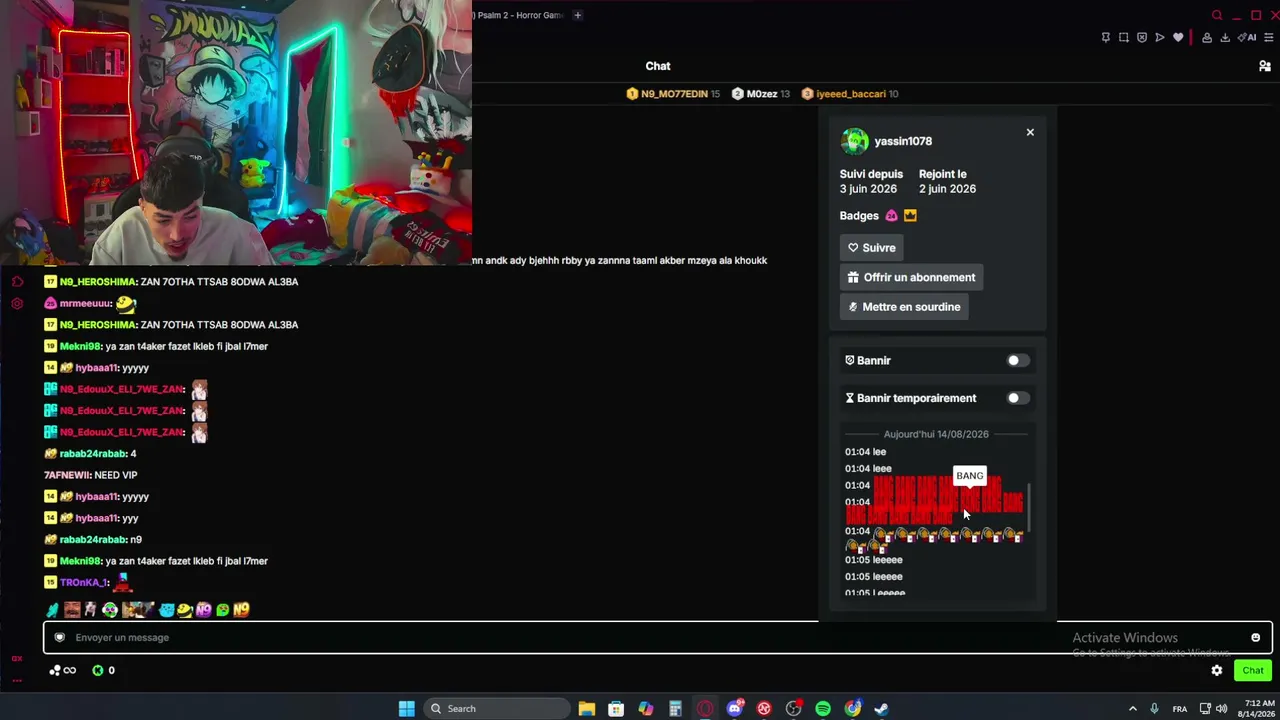Click username rabab24rabab next to message 4
Viewport: 1280px width, 720px height.
click(x=92, y=454)
